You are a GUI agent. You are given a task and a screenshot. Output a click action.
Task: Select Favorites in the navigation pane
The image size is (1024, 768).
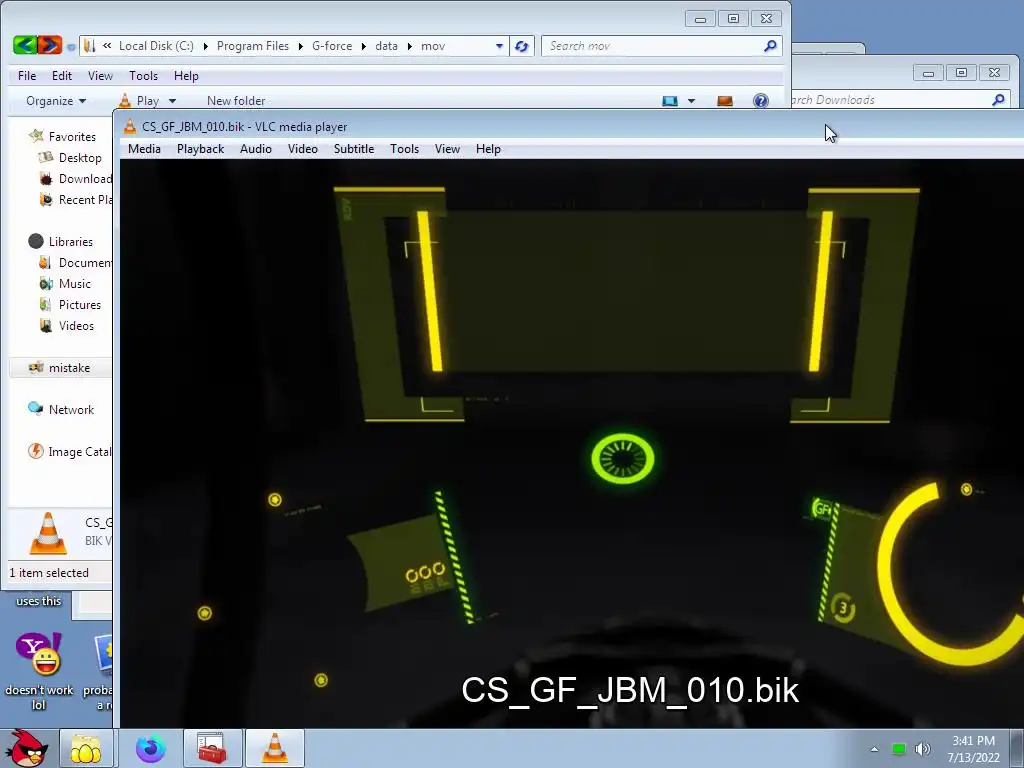tap(72, 136)
